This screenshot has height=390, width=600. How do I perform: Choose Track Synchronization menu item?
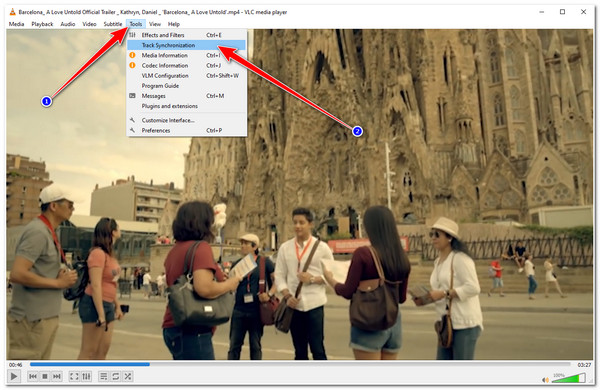click(187, 45)
